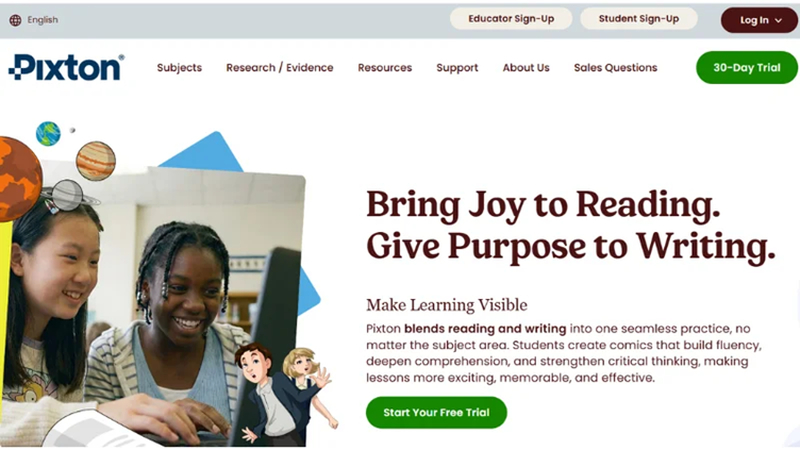The image size is (800, 450).
Task: Click the striped Jupiter planet graphic
Action: (96, 161)
